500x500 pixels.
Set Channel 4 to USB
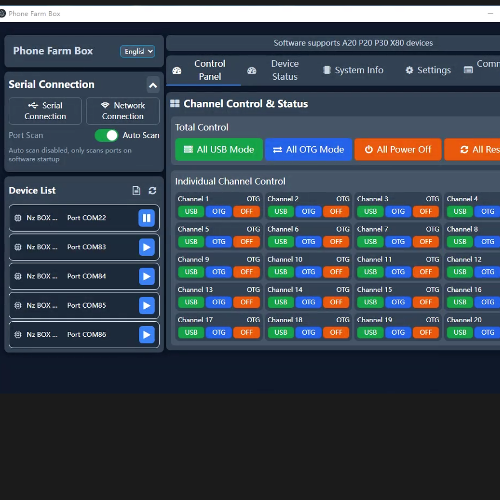[x=460, y=212]
